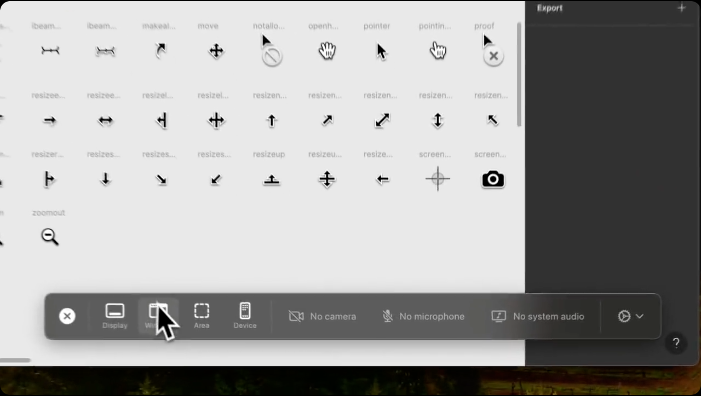Choose Area capture mode
The height and width of the screenshot is (396, 701).
pos(202,316)
